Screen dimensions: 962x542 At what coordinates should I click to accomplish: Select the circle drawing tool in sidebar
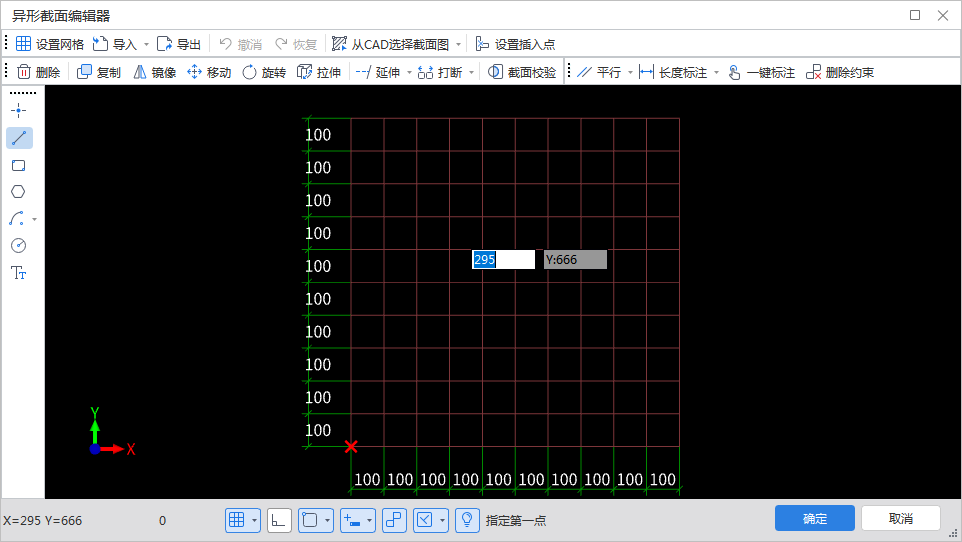pos(18,246)
